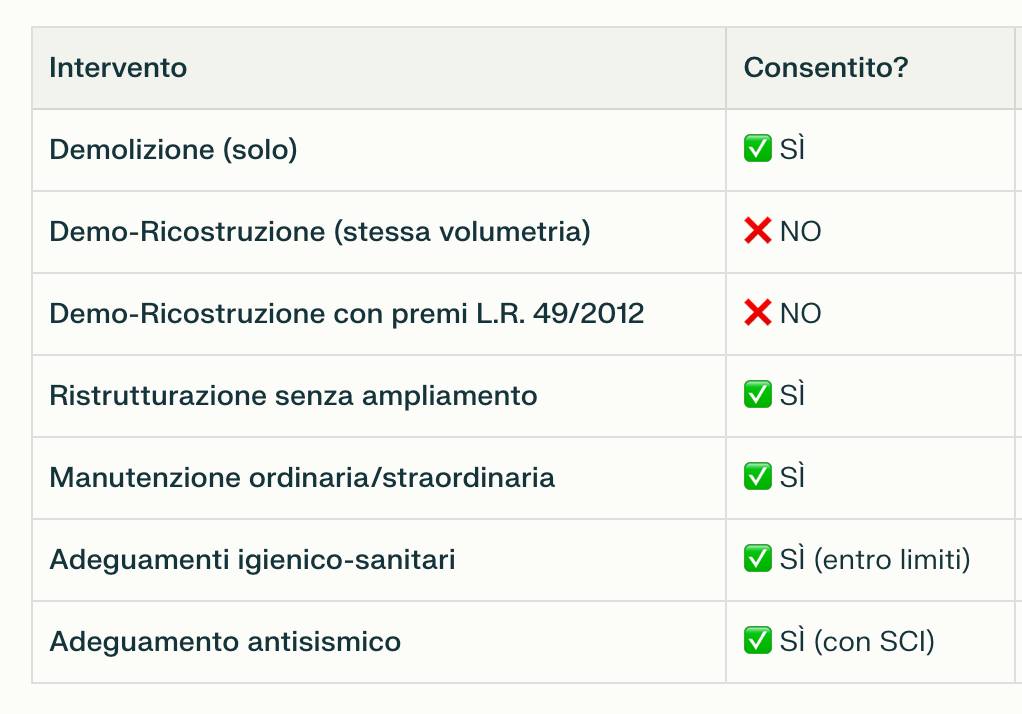Click the green check icon beside Demolizione (solo)

(x=757, y=149)
